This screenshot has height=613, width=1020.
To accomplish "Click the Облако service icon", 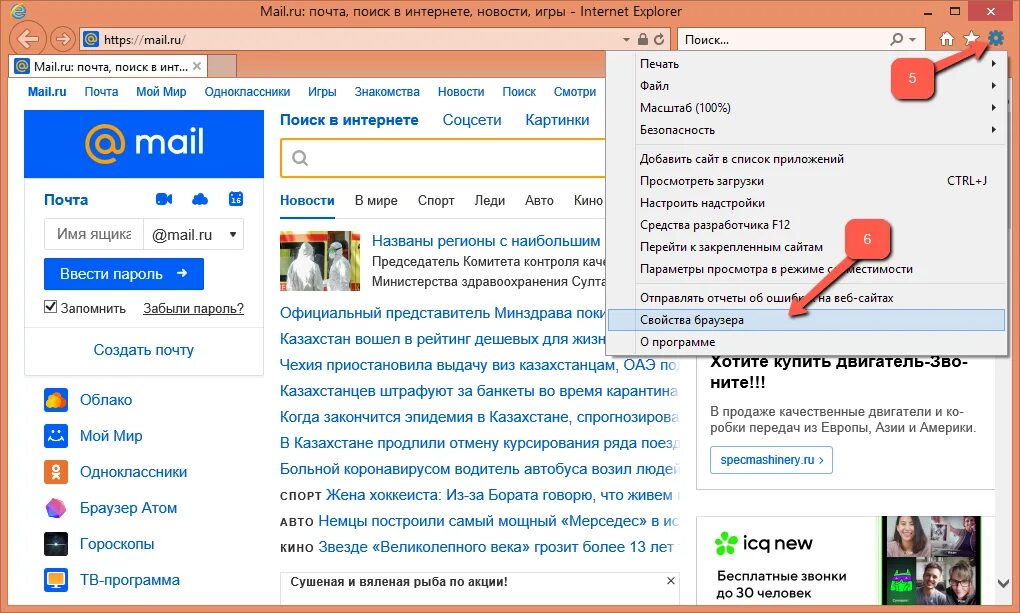I will tap(56, 400).
